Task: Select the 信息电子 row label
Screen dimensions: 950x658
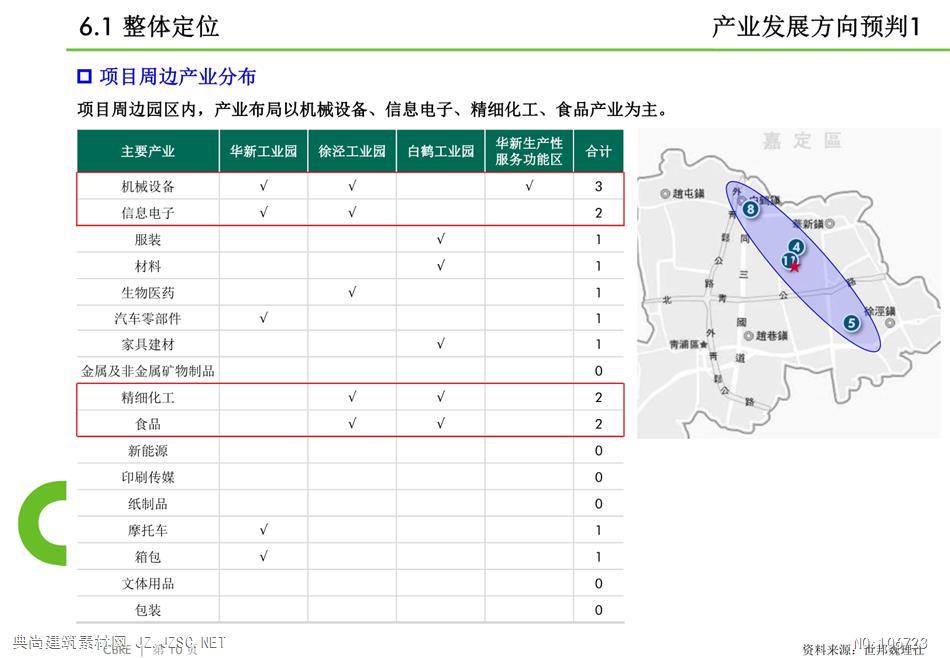Action: tap(148, 213)
